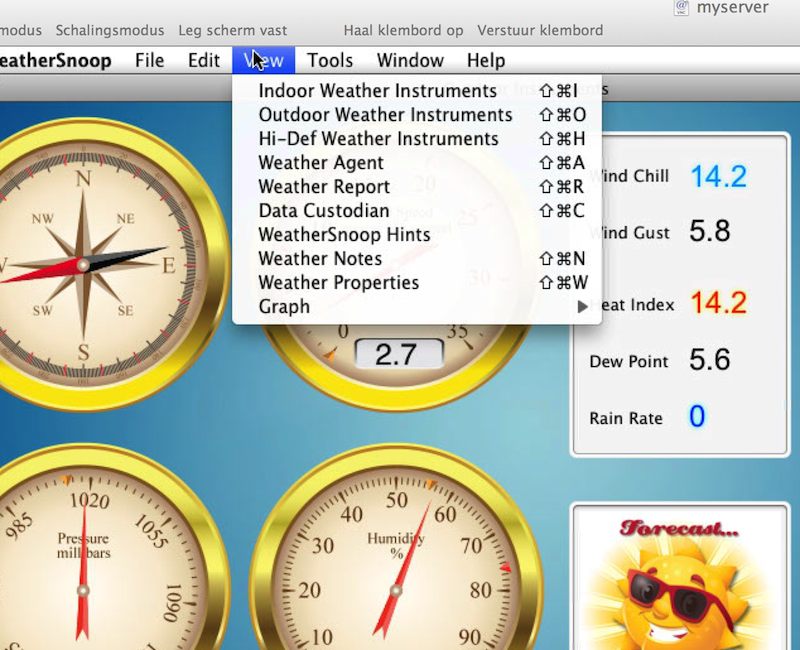Click the Forecast heading text
This screenshot has width=800, height=650.
click(679, 528)
